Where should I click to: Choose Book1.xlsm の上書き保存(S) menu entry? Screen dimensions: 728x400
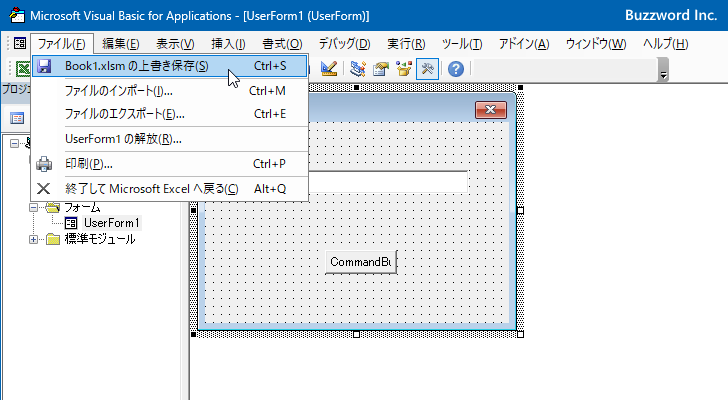coord(170,66)
